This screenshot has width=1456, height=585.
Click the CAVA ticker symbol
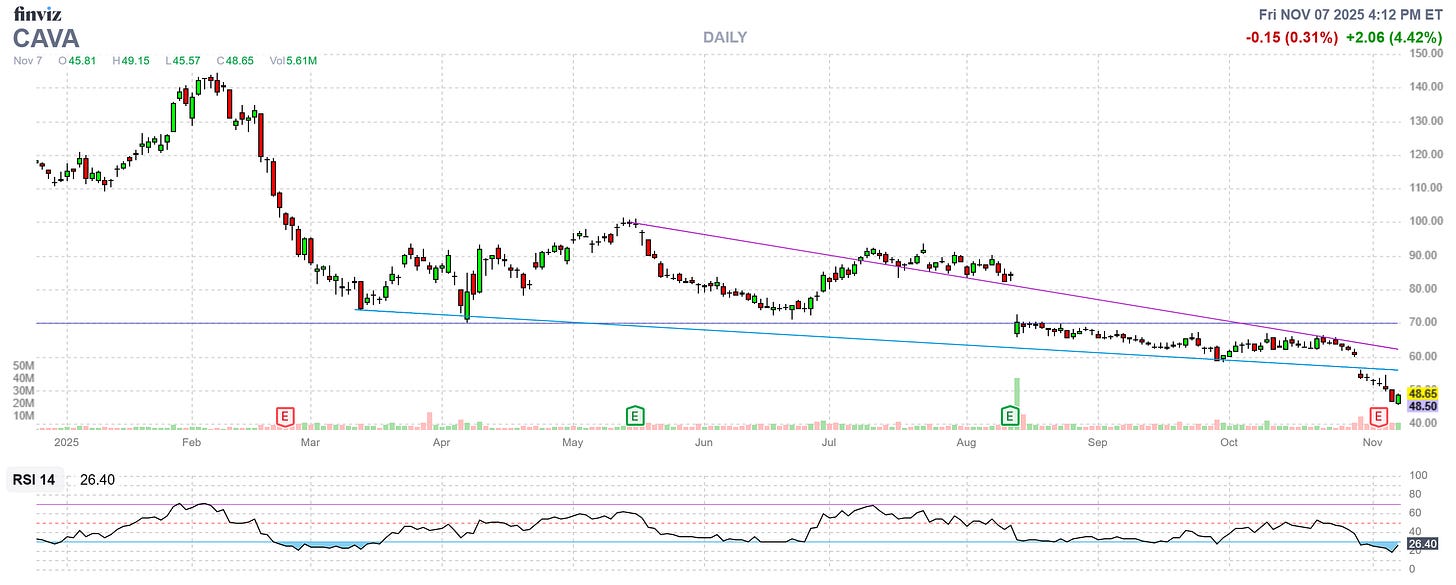coord(44,38)
